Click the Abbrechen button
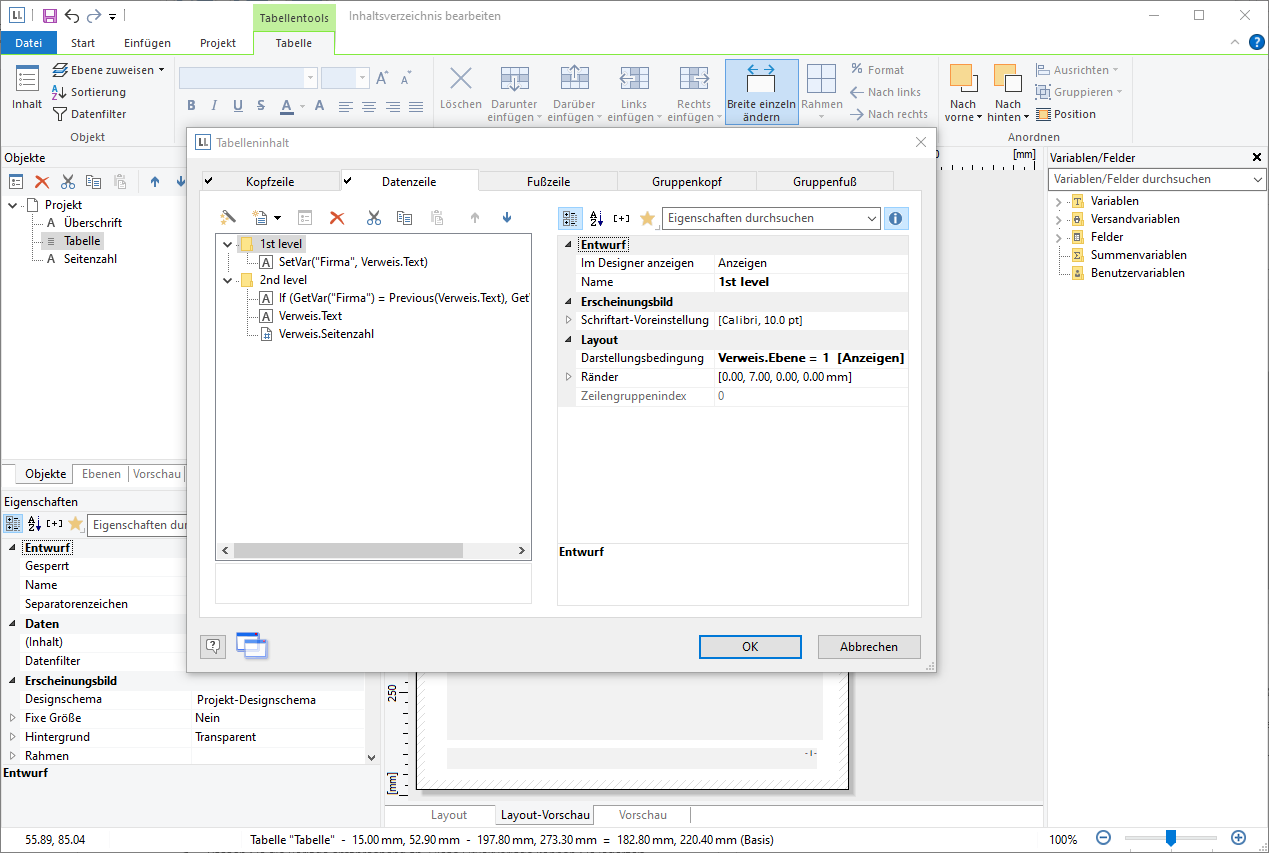This screenshot has height=853, width=1269. click(868, 647)
